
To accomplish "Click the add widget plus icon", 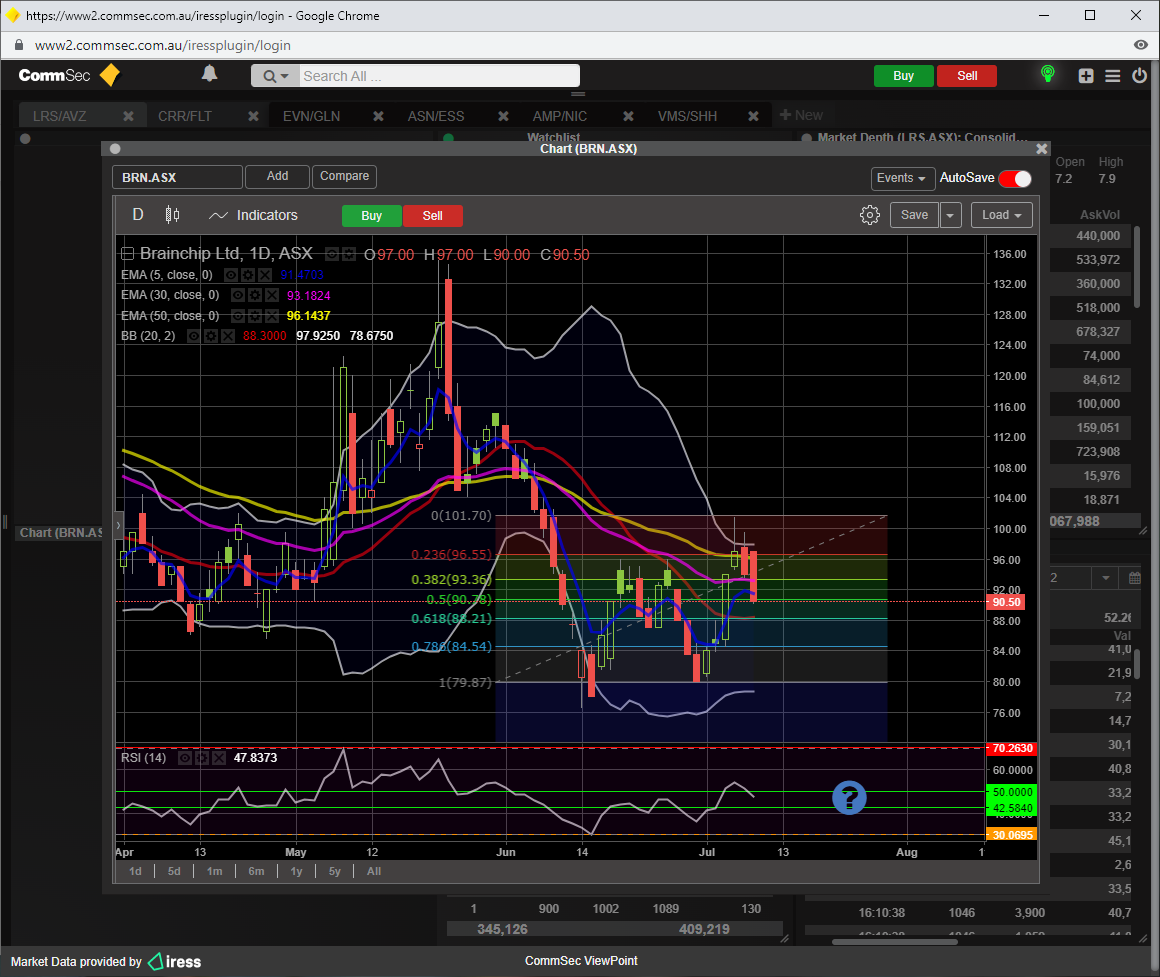I will pos(1086,76).
